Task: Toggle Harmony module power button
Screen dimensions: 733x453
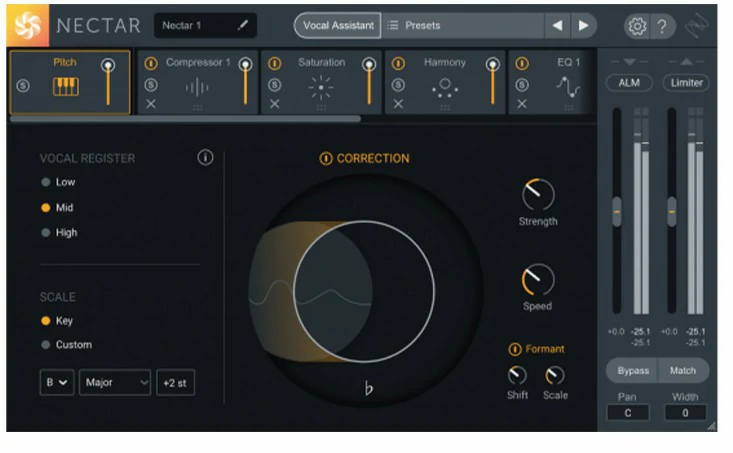Action: pyautogui.click(x=398, y=63)
